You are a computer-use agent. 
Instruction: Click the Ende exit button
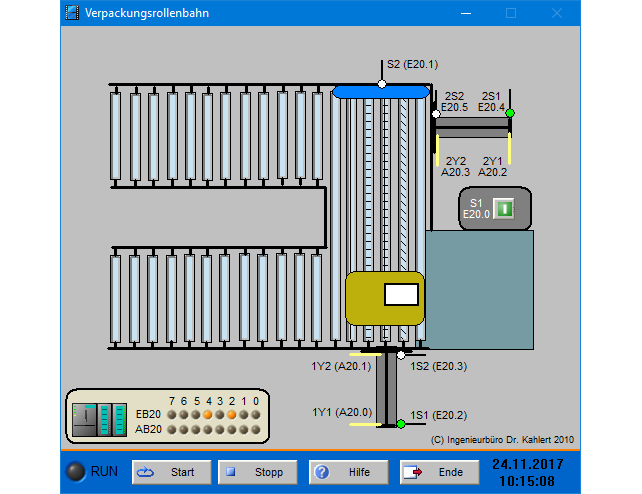coord(439,472)
